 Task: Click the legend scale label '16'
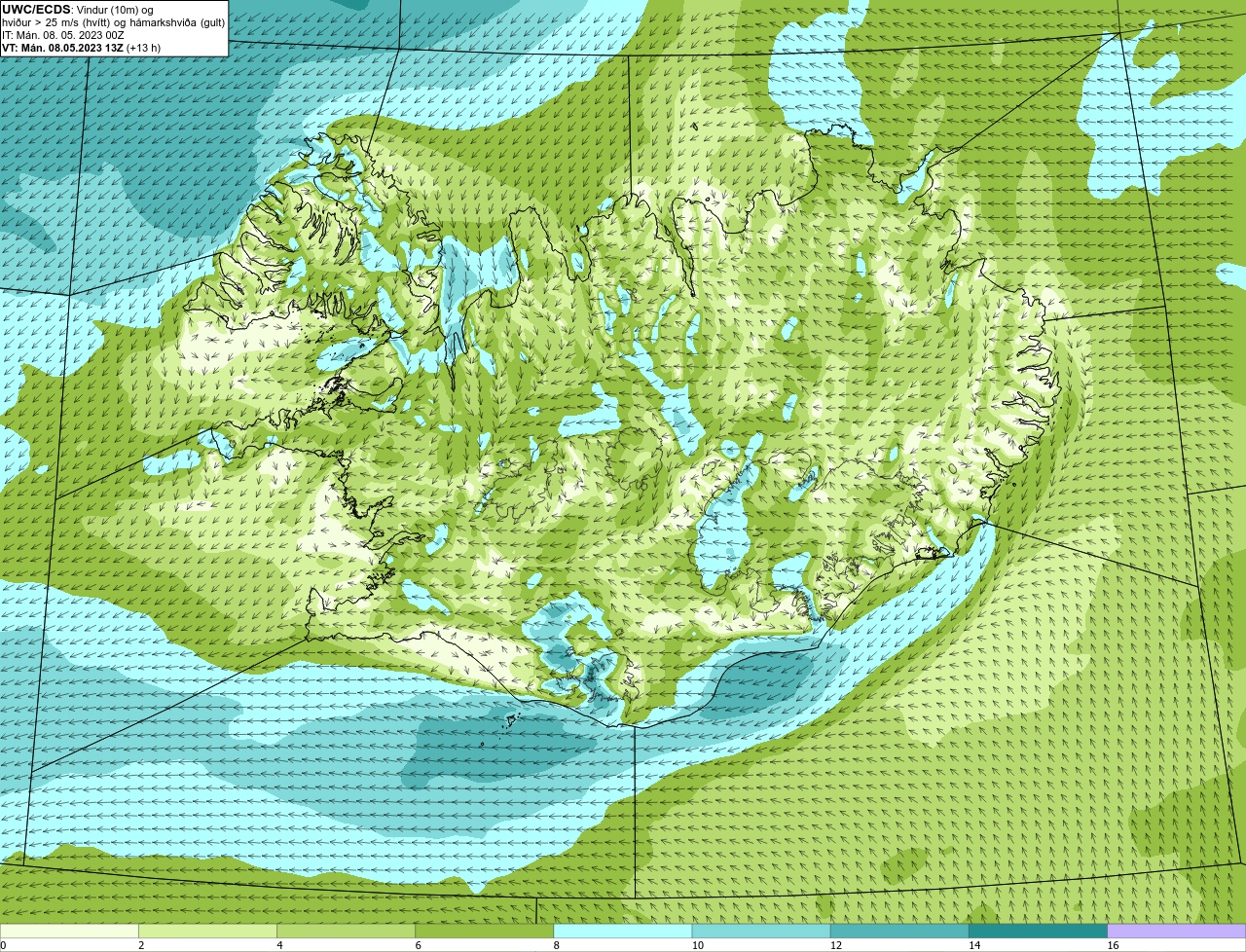tap(1113, 945)
